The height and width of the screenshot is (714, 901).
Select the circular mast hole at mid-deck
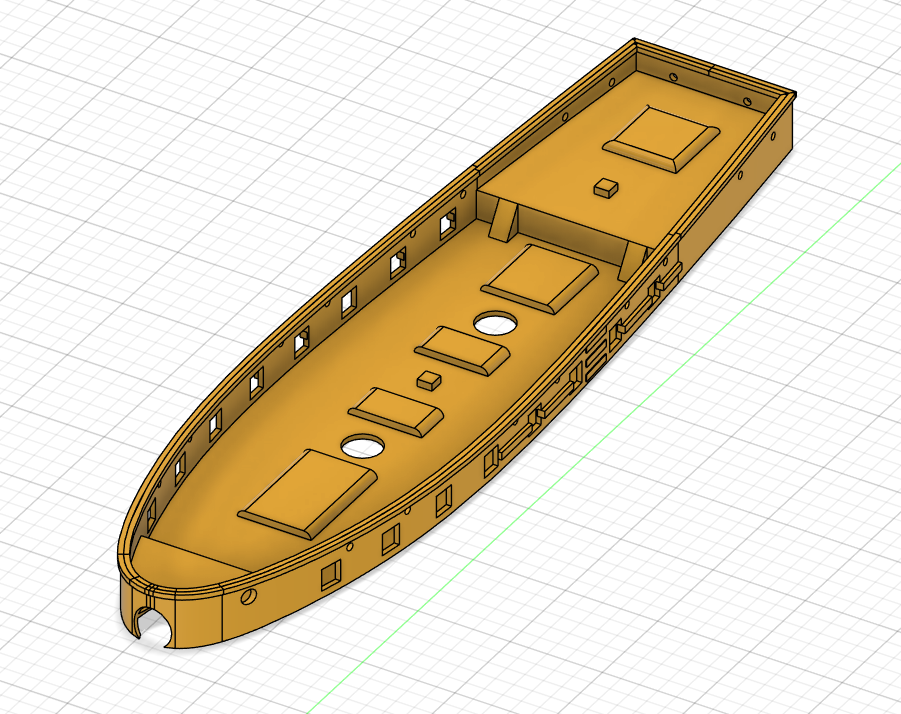(x=495, y=323)
